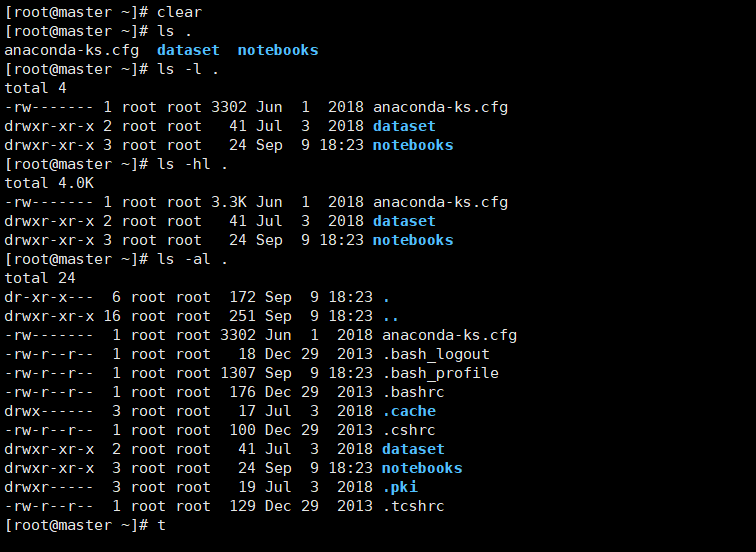Screen dimensions: 756x552
Task: Click the 3.3K file size value
Action: pyautogui.click(x=229, y=202)
